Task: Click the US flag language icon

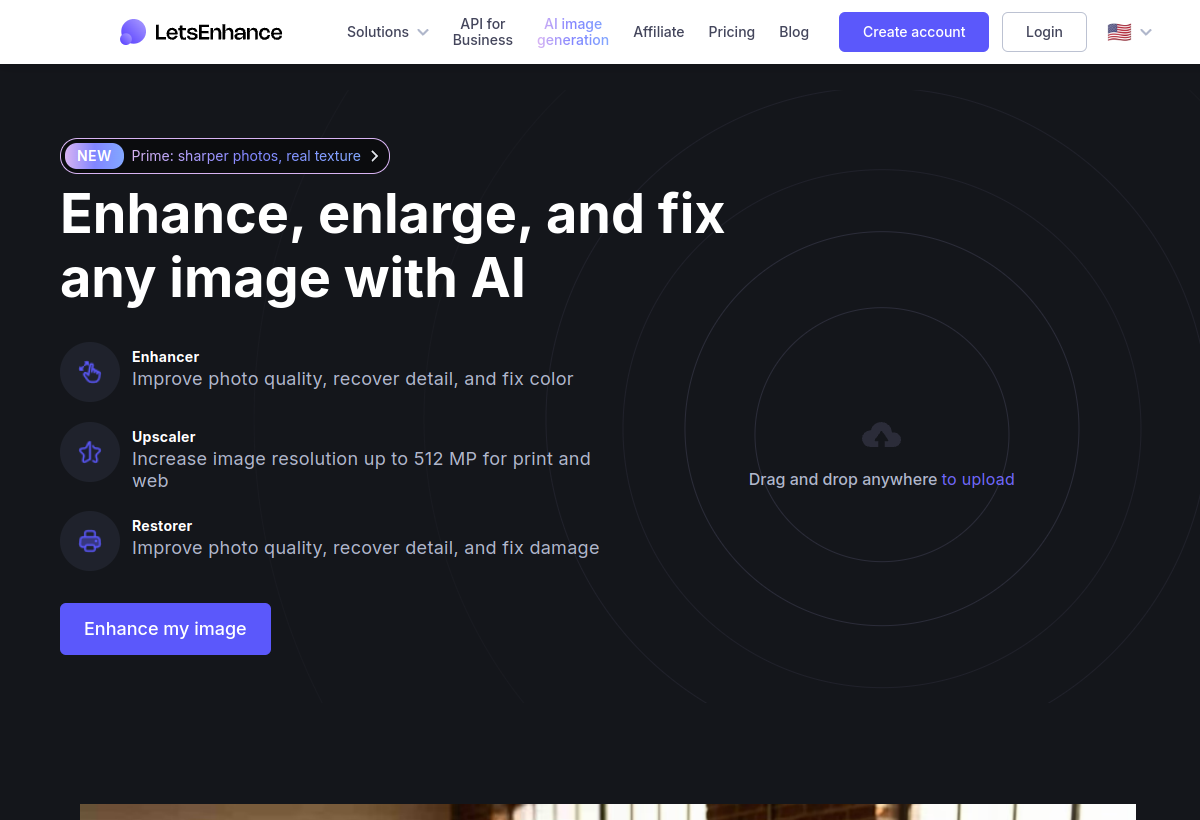Action: click(1119, 32)
